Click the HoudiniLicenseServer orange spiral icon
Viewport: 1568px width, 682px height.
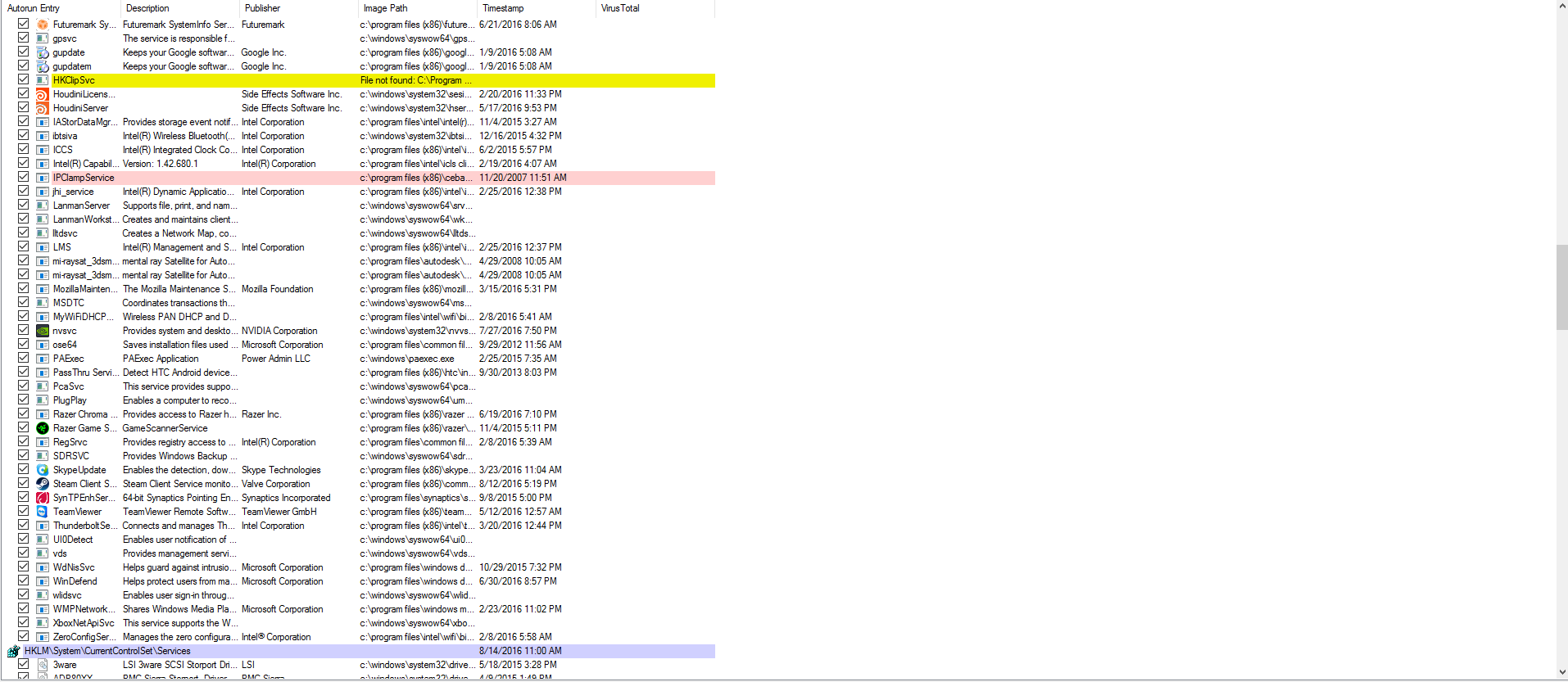pyautogui.click(x=43, y=94)
